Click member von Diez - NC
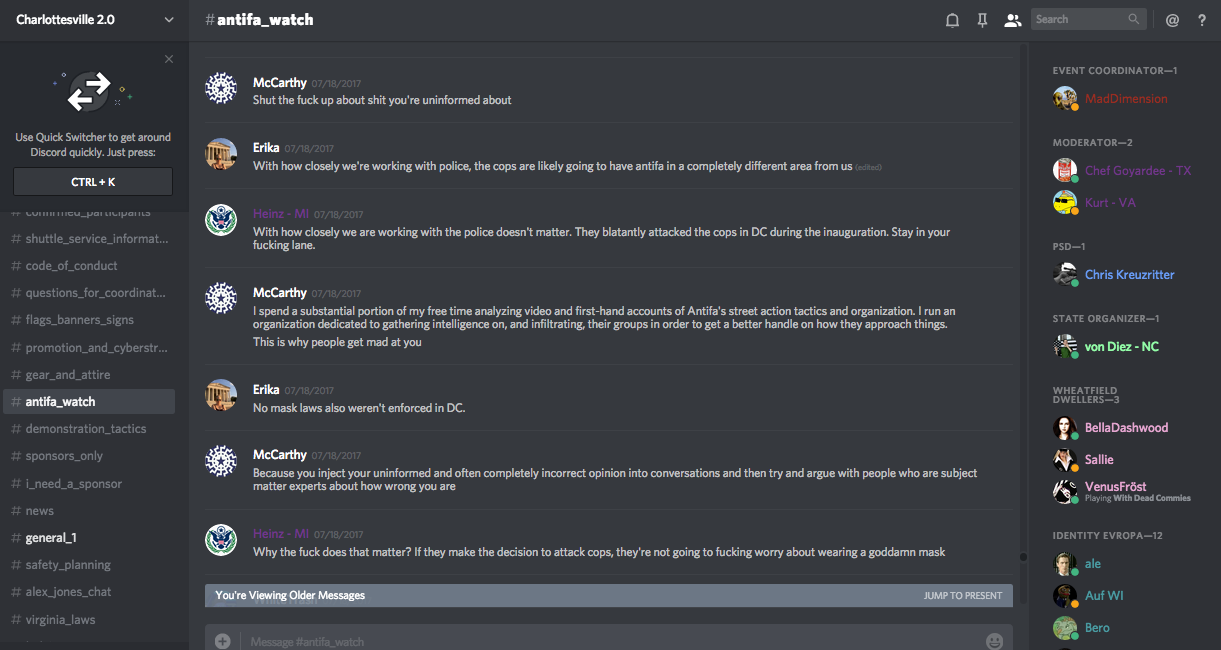Viewport: 1221px width, 650px height. point(1121,347)
